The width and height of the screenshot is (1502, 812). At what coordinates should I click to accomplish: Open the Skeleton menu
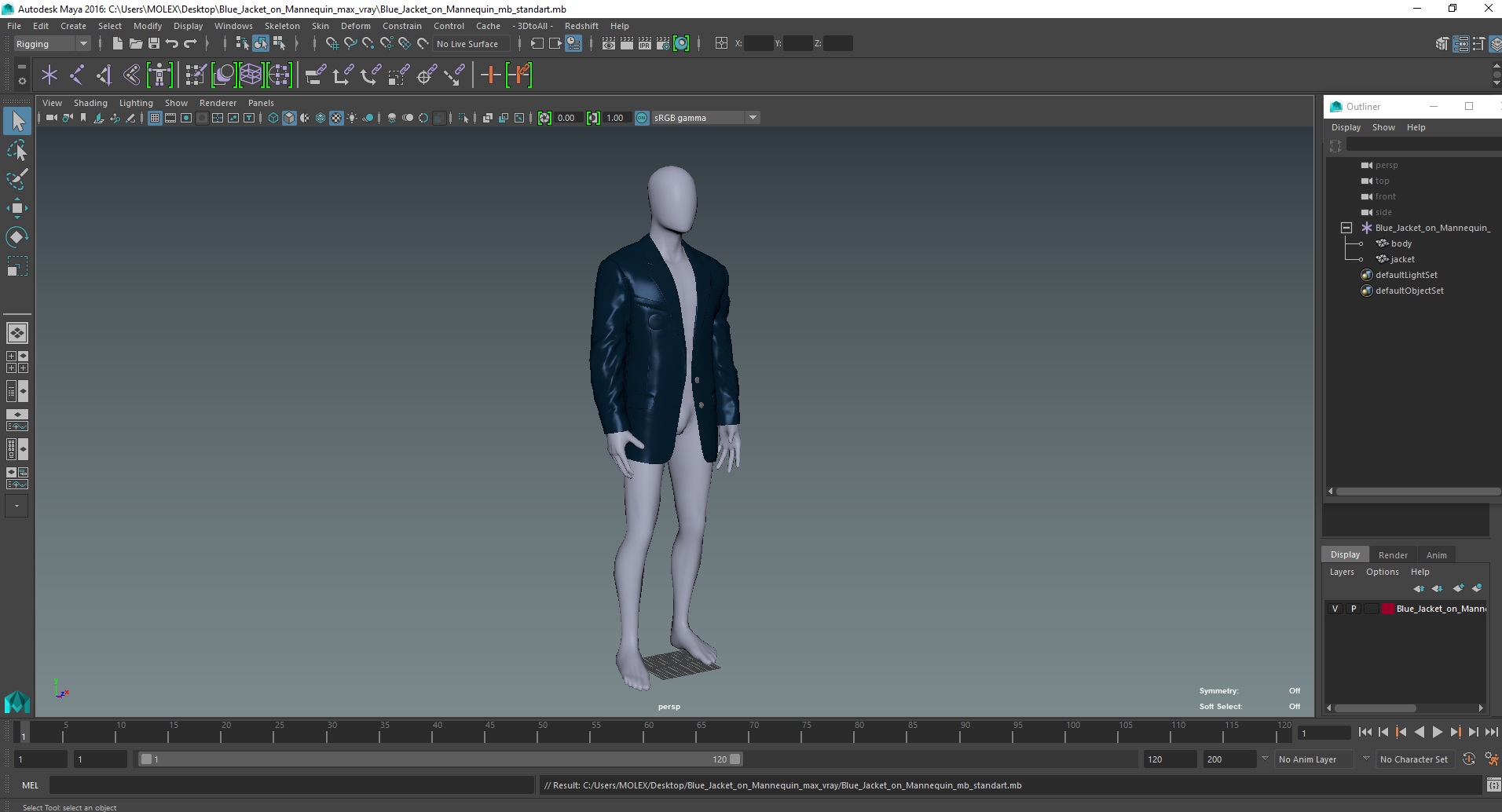click(x=282, y=26)
